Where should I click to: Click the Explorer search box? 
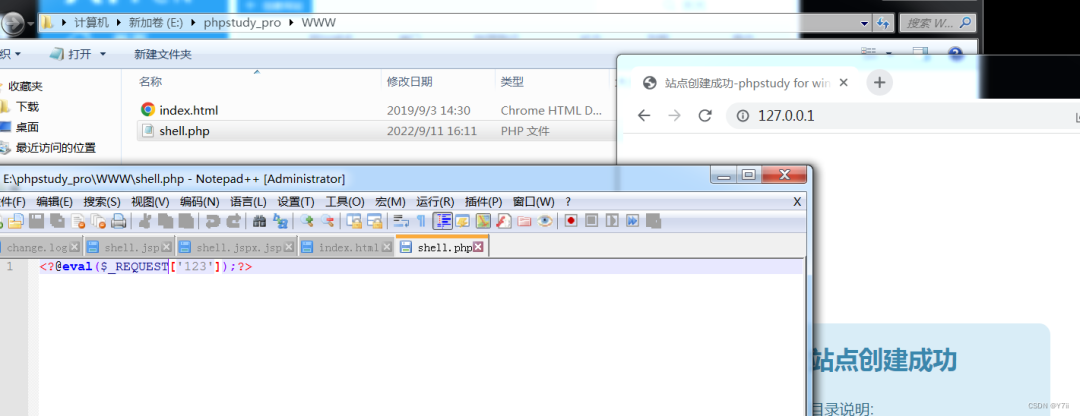click(937, 23)
